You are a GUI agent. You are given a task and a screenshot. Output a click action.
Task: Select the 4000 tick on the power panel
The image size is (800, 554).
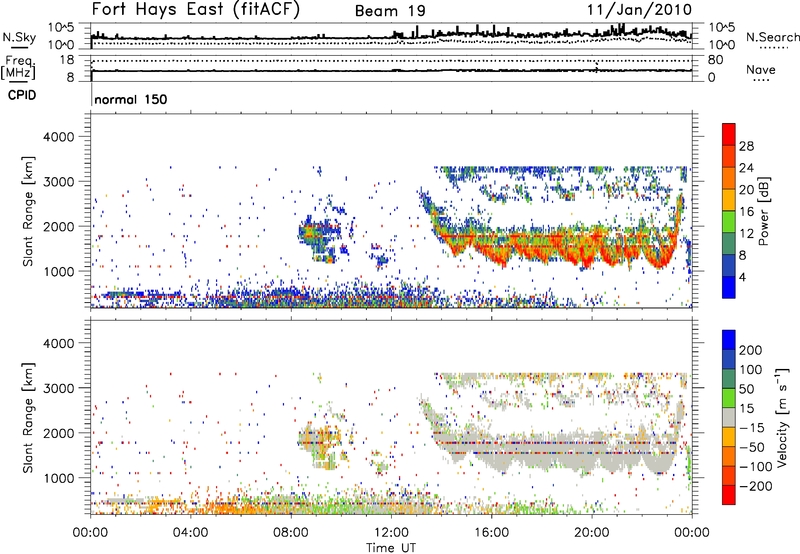pos(59,137)
